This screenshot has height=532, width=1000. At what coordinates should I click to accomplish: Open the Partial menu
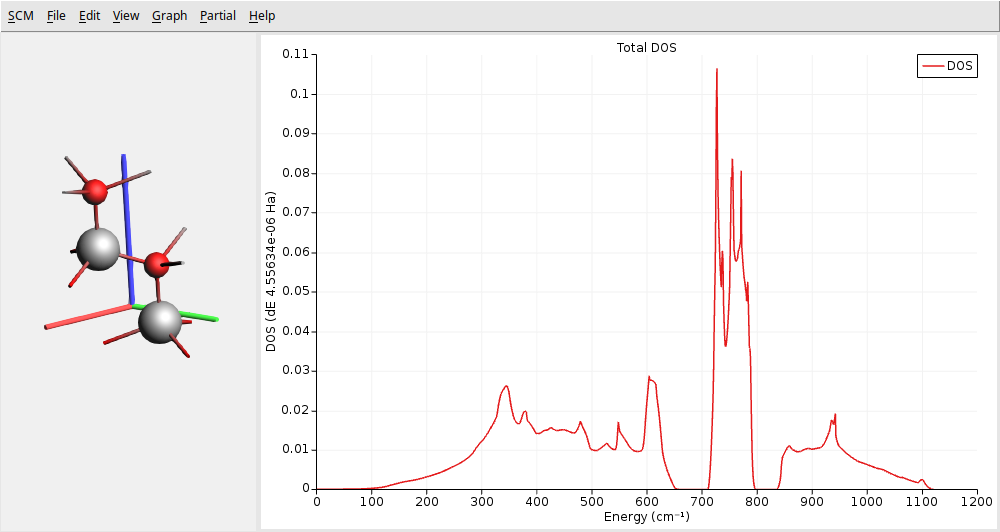tap(218, 16)
